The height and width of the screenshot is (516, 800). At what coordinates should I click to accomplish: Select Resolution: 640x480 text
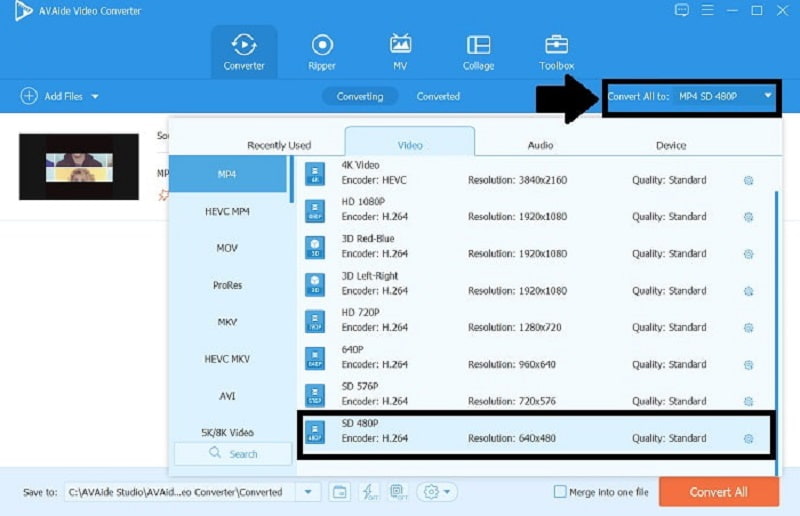[x=512, y=438]
